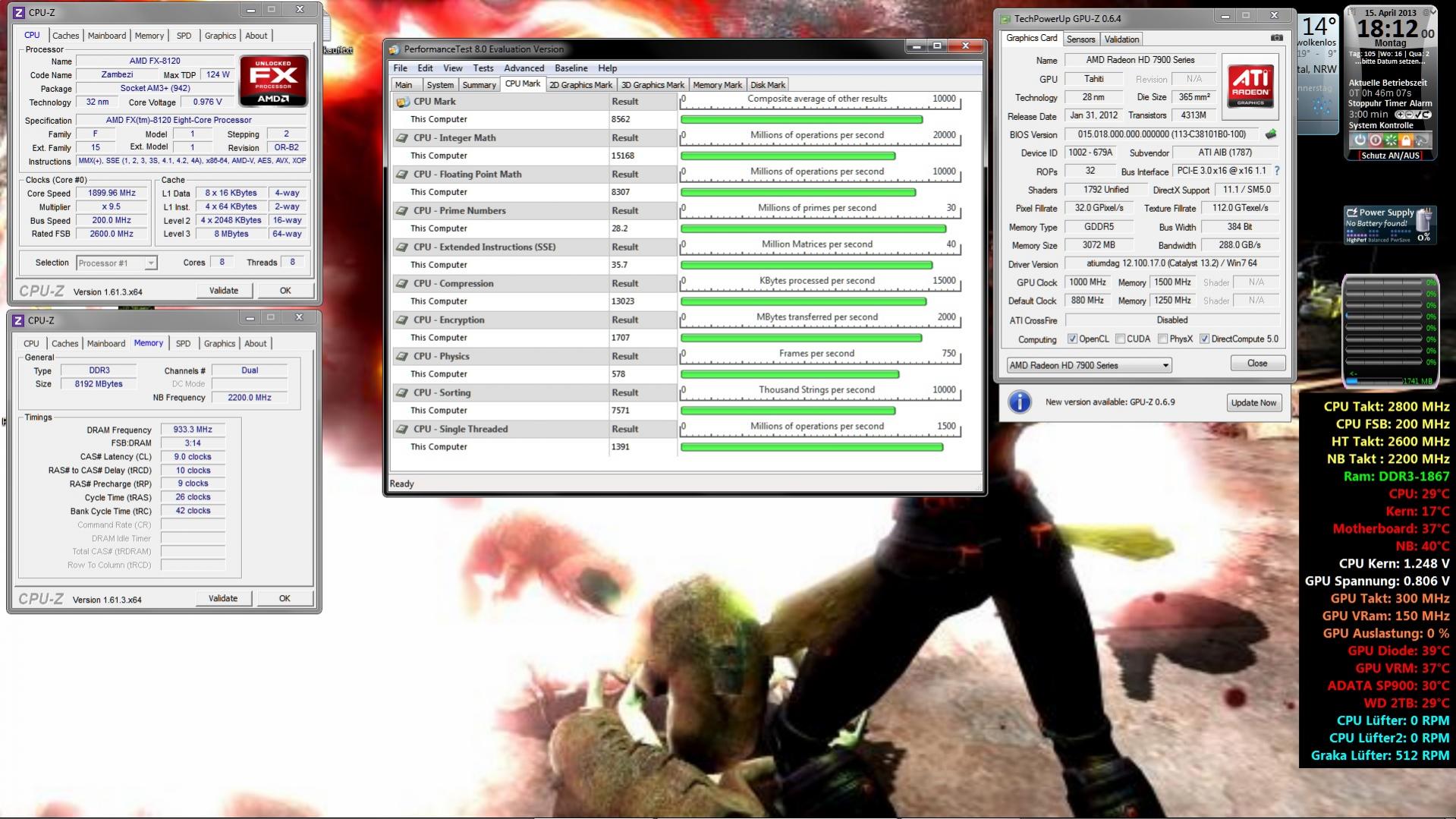The height and width of the screenshot is (819, 1456).
Task: Switch to the Memory Mark tab
Action: pyautogui.click(x=718, y=85)
